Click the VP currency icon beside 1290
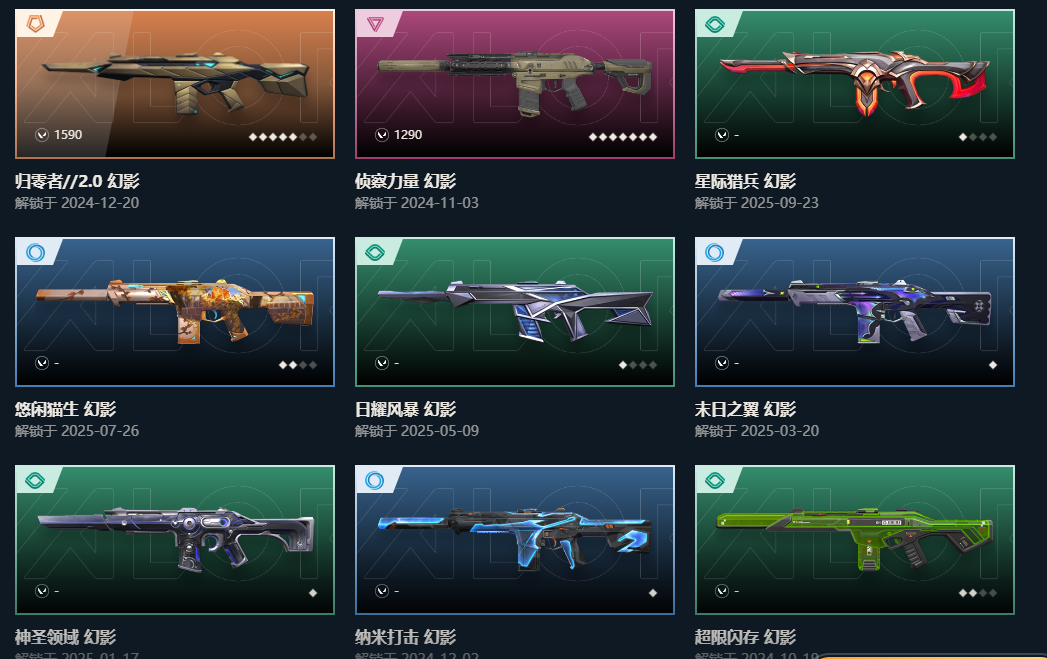This screenshot has height=659, width=1047. click(382, 135)
